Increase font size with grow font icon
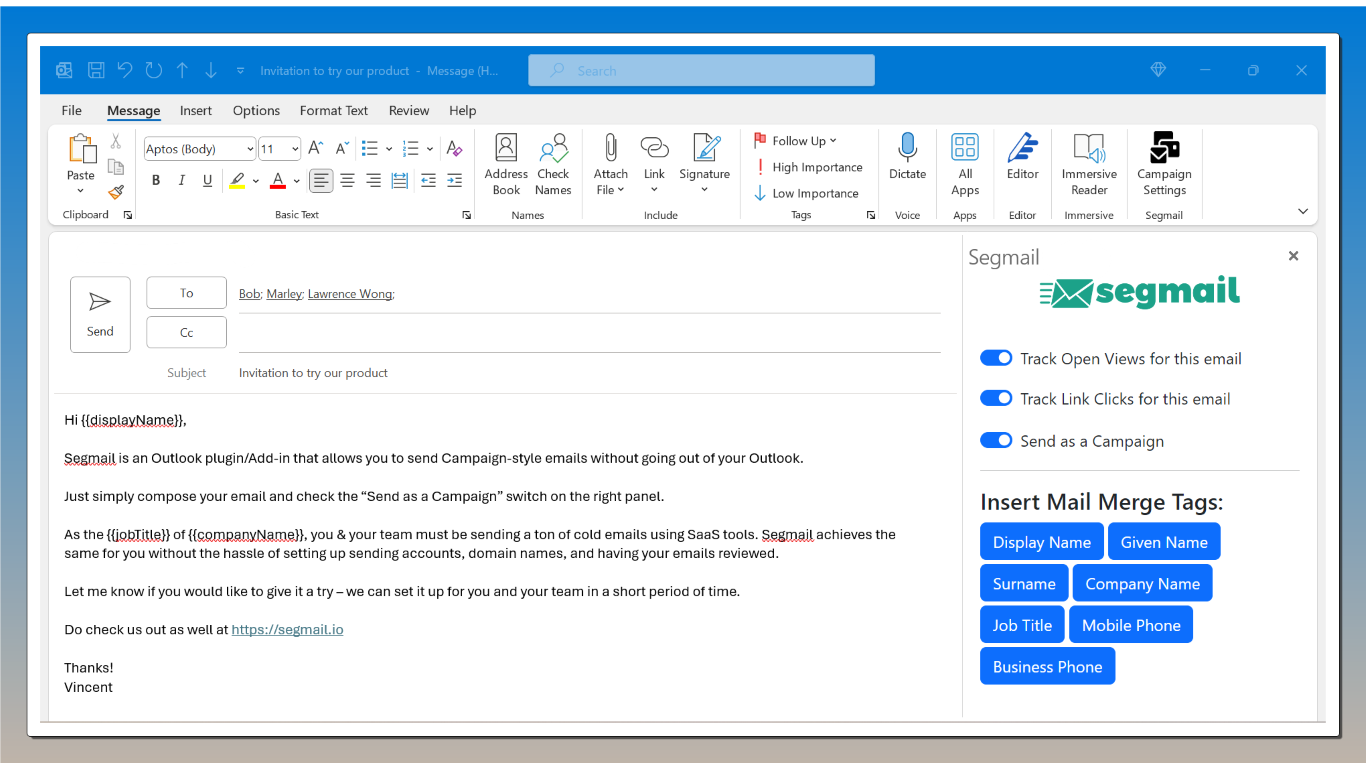The height and width of the screenshot is (768, 1366). [316, 148]
